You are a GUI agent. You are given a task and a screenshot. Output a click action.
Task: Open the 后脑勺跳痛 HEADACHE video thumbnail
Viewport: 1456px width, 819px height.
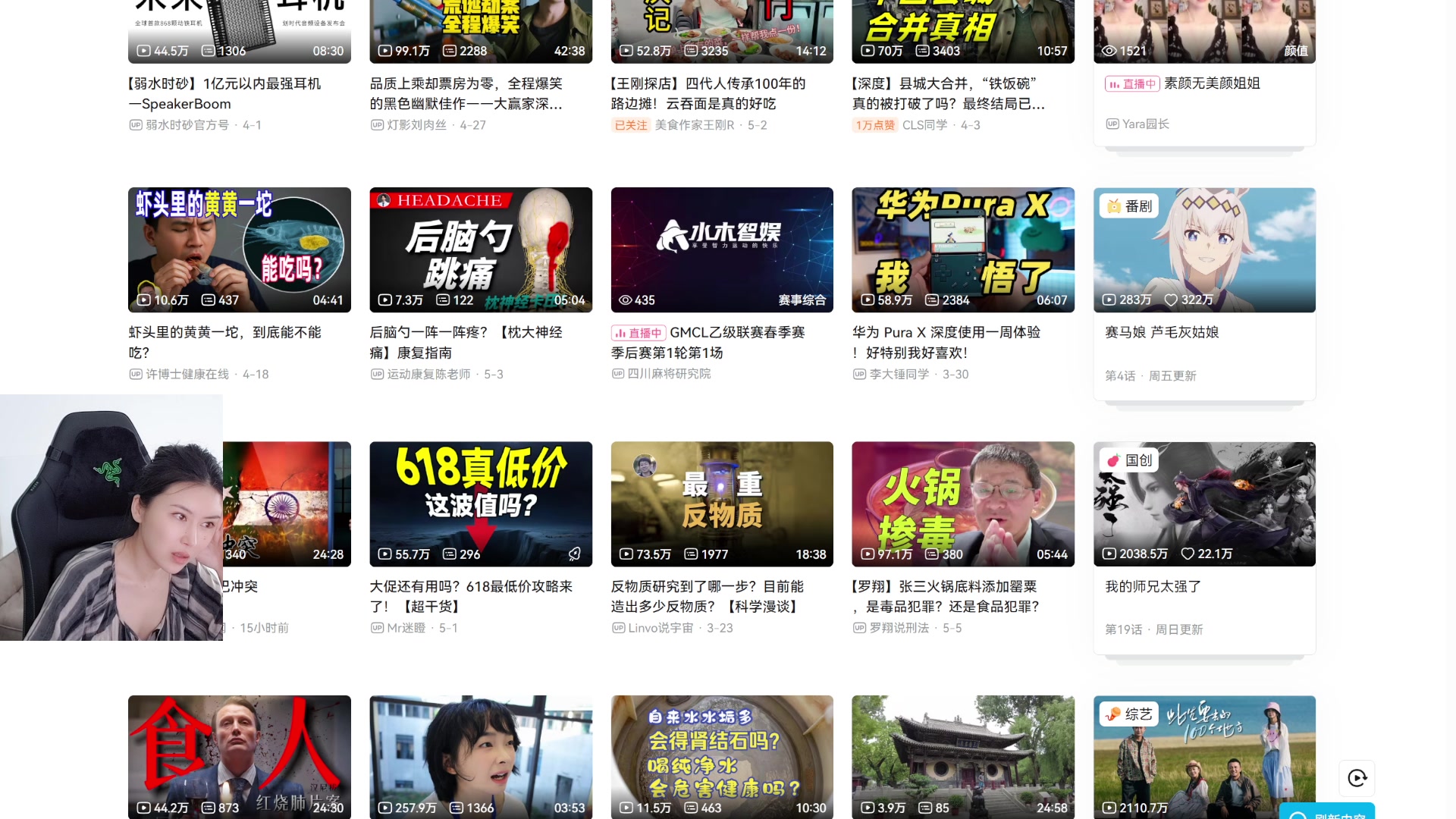click(481, 249)
